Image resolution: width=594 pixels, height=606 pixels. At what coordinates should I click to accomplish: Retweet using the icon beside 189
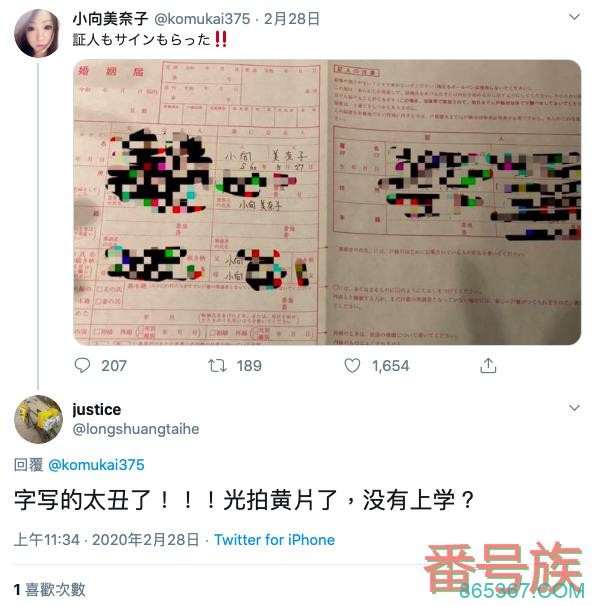pos(217,366)
